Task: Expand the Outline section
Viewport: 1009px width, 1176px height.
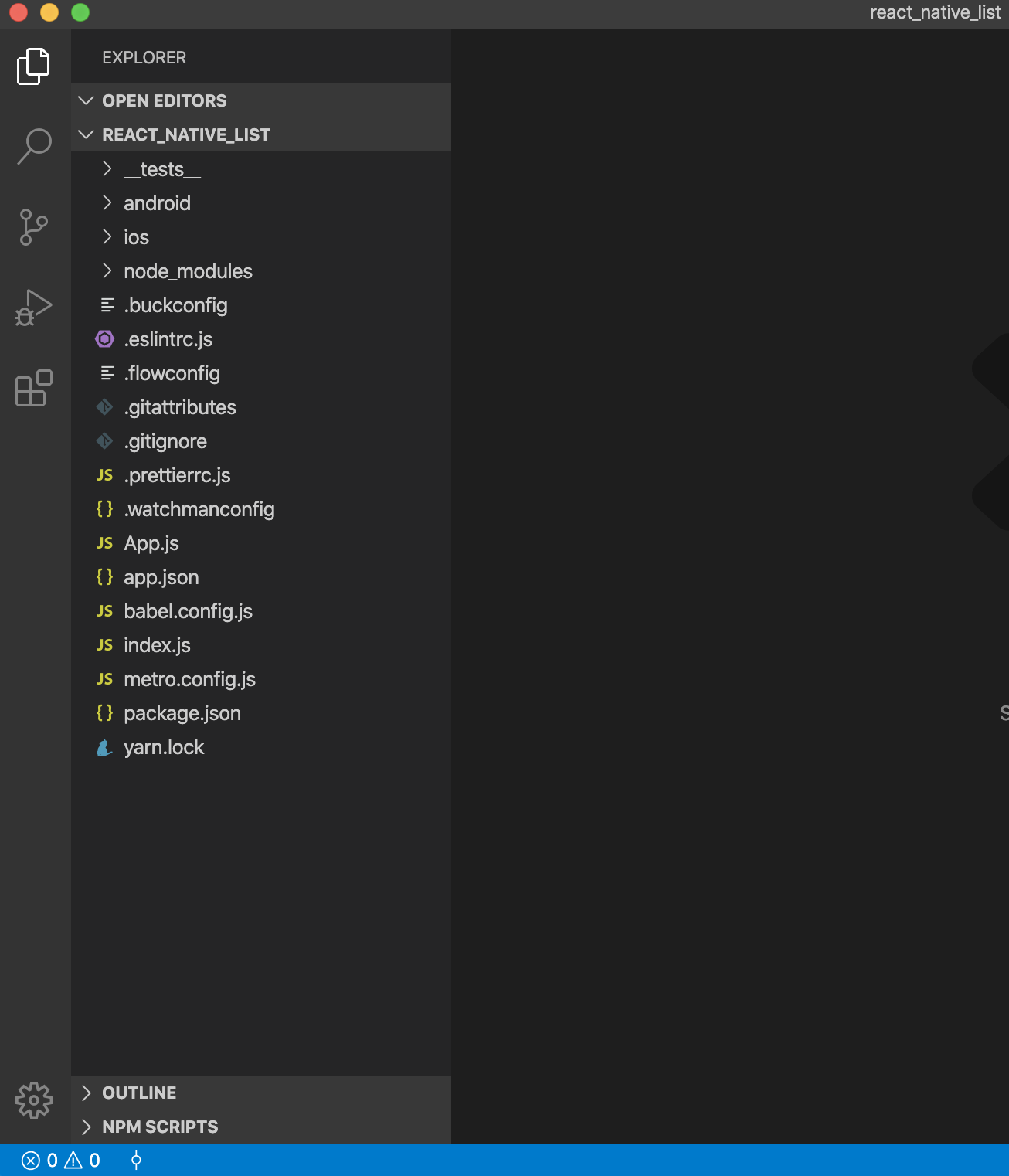Action: [x=261, y=1093]
